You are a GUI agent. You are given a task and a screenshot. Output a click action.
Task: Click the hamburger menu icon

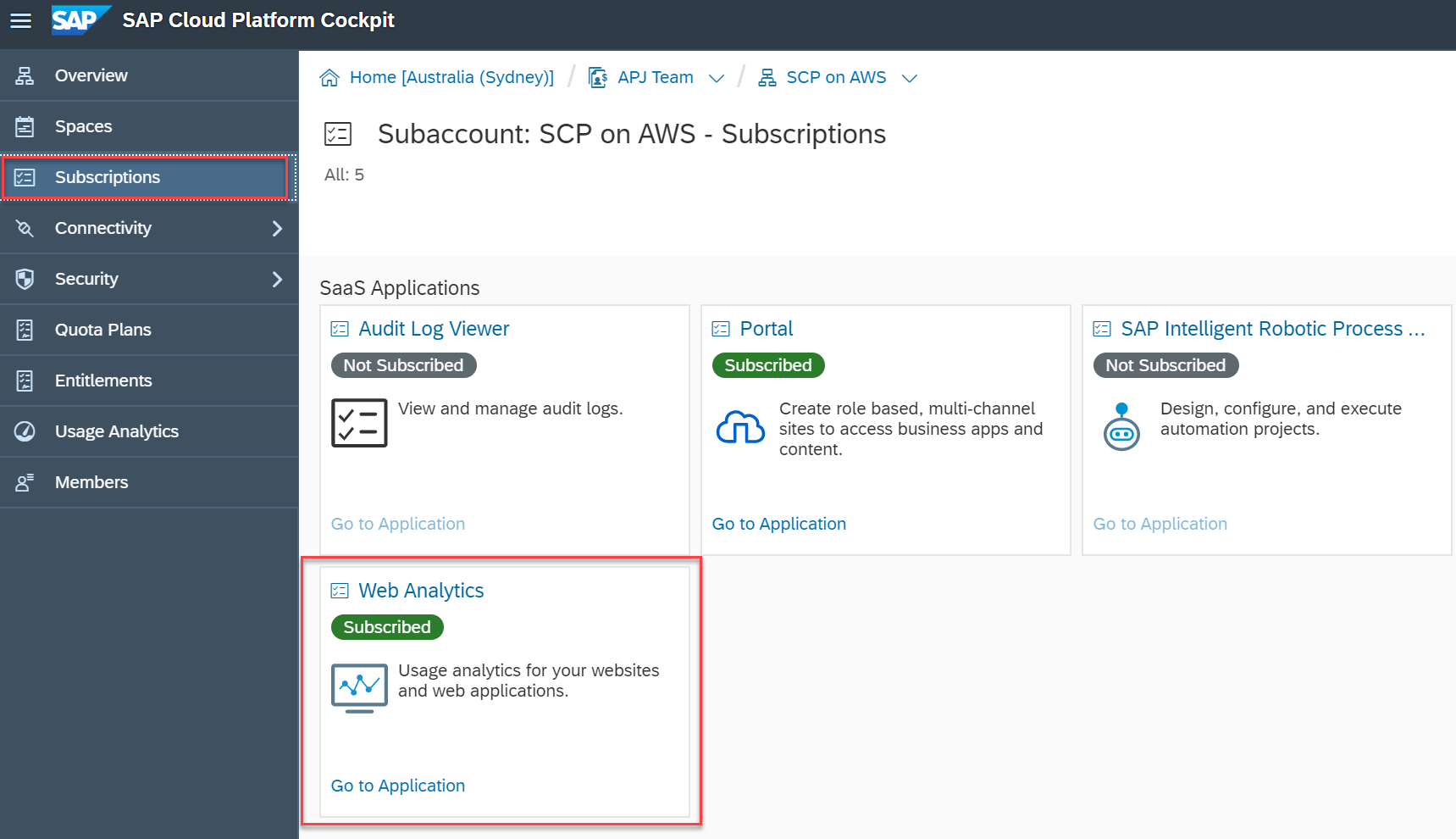point(21,21)
